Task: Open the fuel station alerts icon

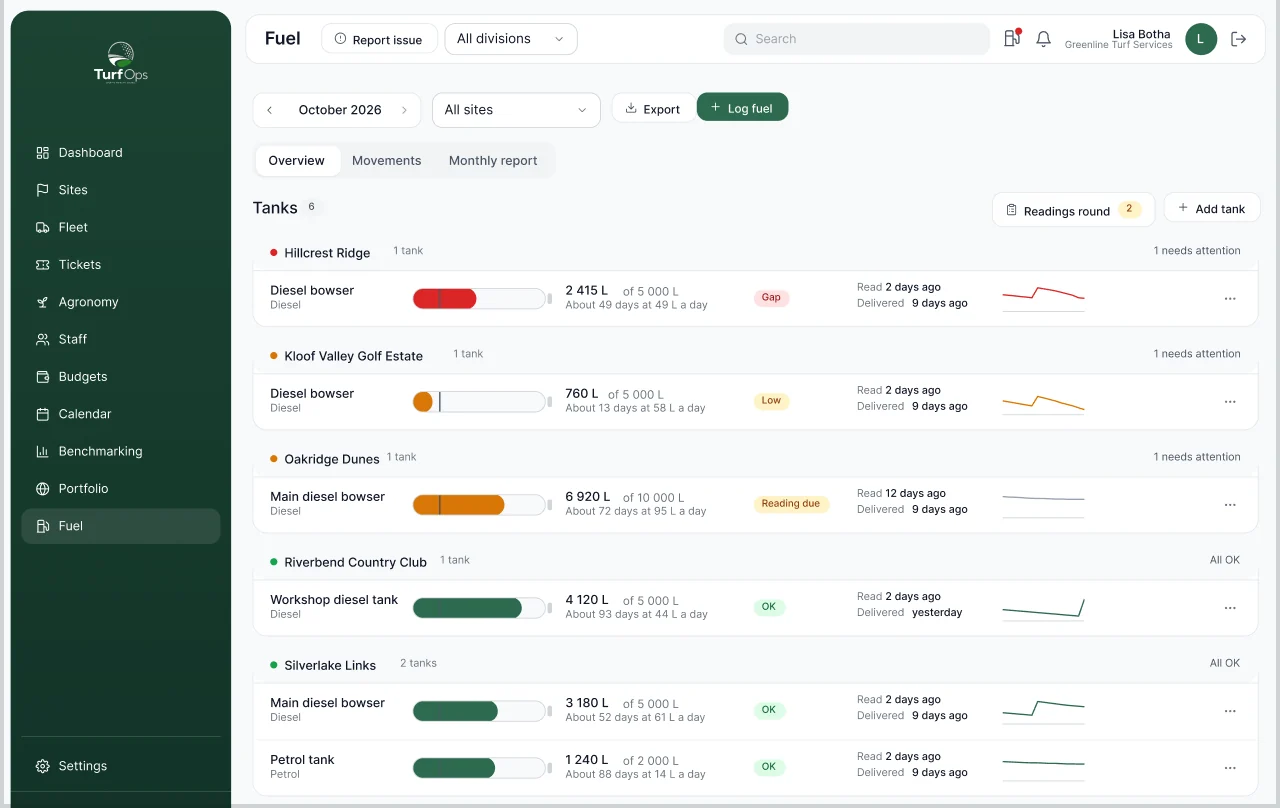Action: (1012, 39)
